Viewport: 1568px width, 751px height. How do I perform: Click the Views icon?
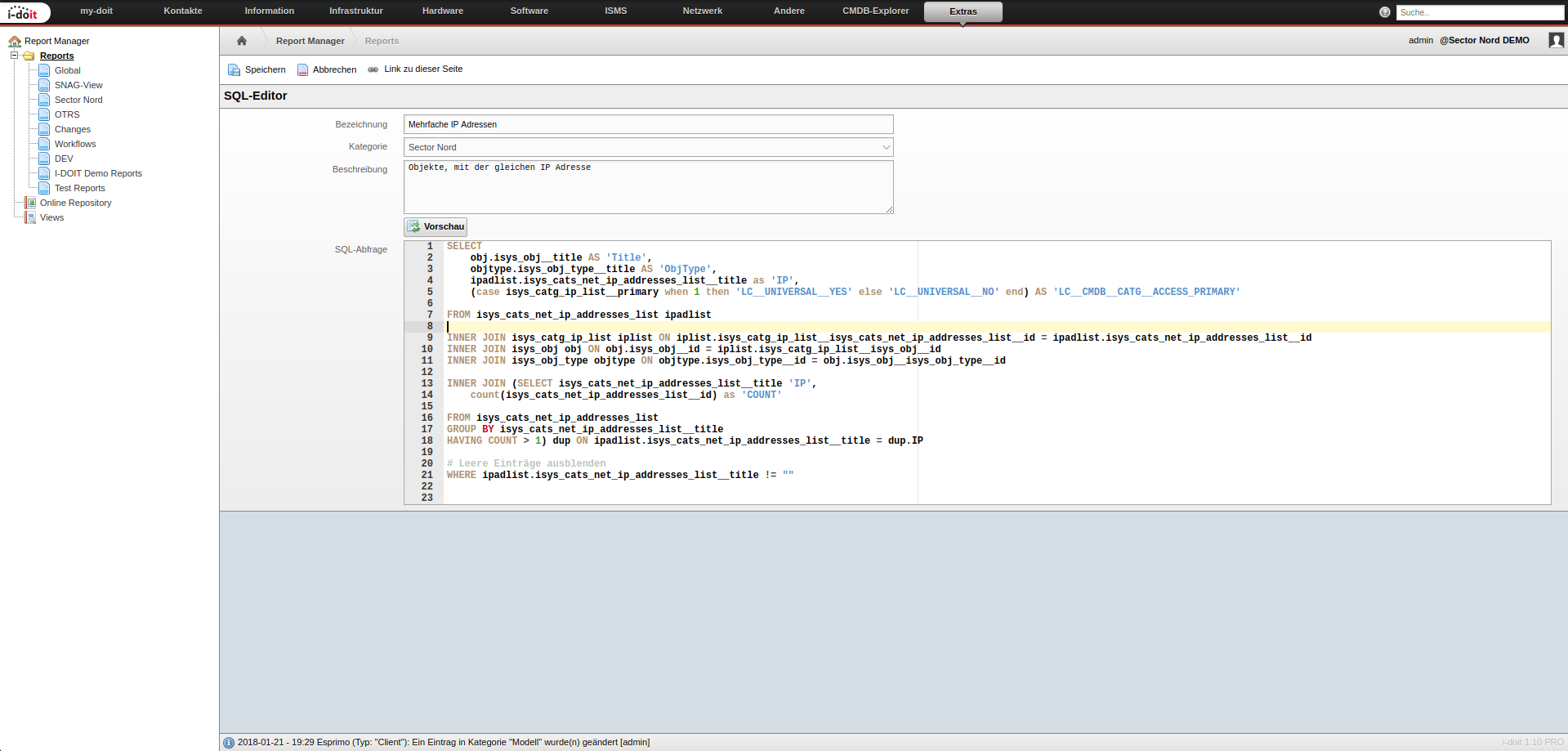pyautogui.click(x=30, y=217)
